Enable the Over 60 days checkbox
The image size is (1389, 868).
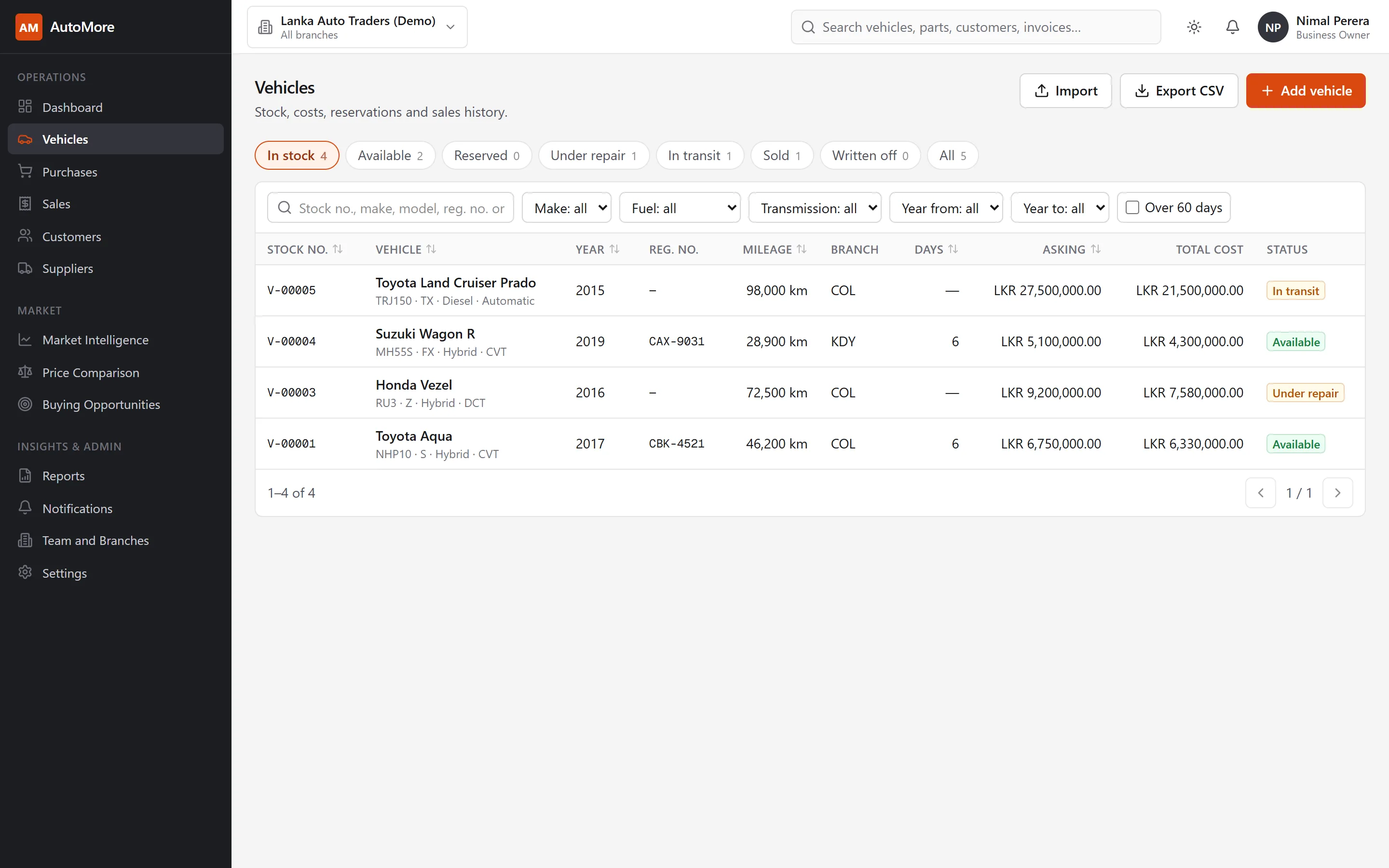1132,207
